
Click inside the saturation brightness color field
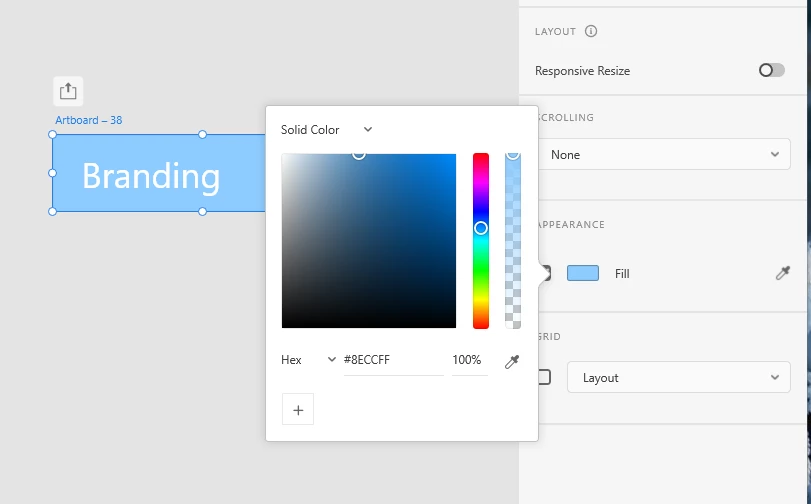[369, 241]
